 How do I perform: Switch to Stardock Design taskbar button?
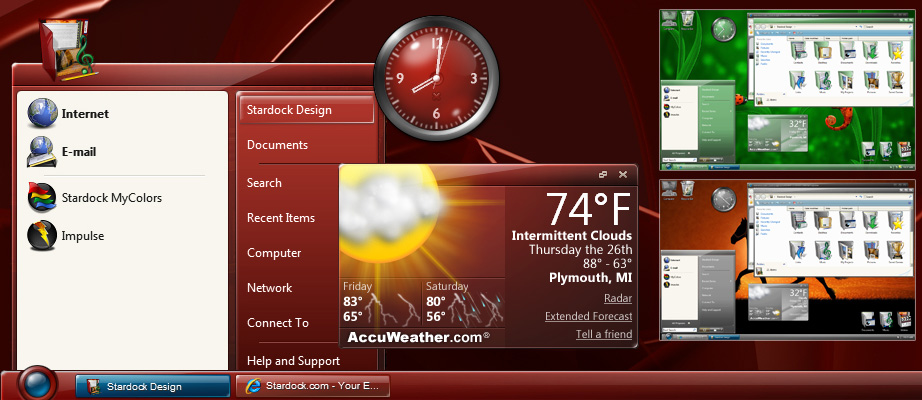(153, 386)
